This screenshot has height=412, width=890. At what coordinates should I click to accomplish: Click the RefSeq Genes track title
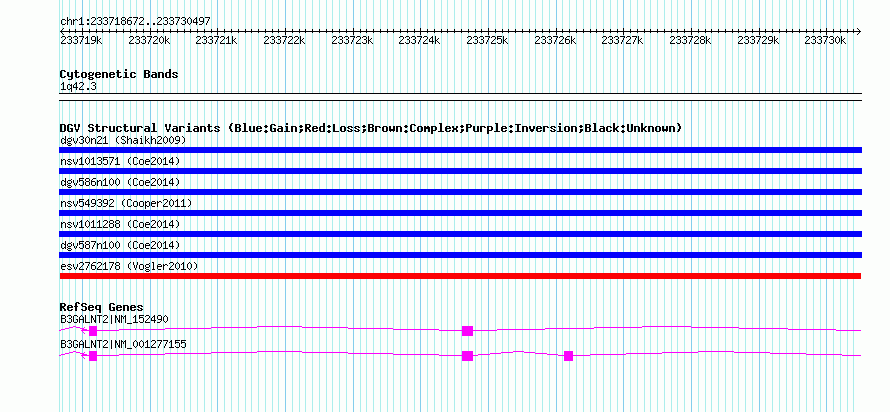click(102, 308)
